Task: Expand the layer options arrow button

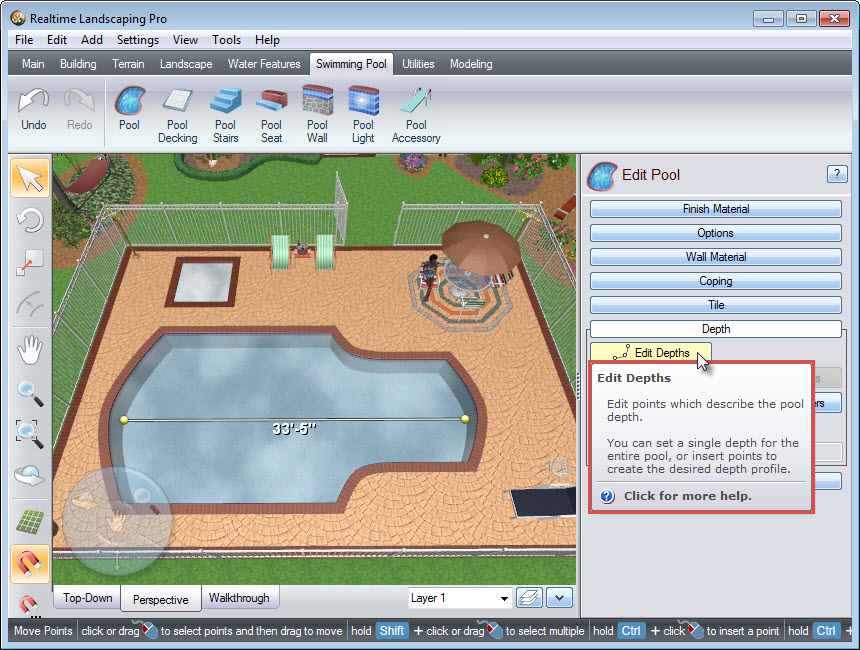Action: coord(559,597)
